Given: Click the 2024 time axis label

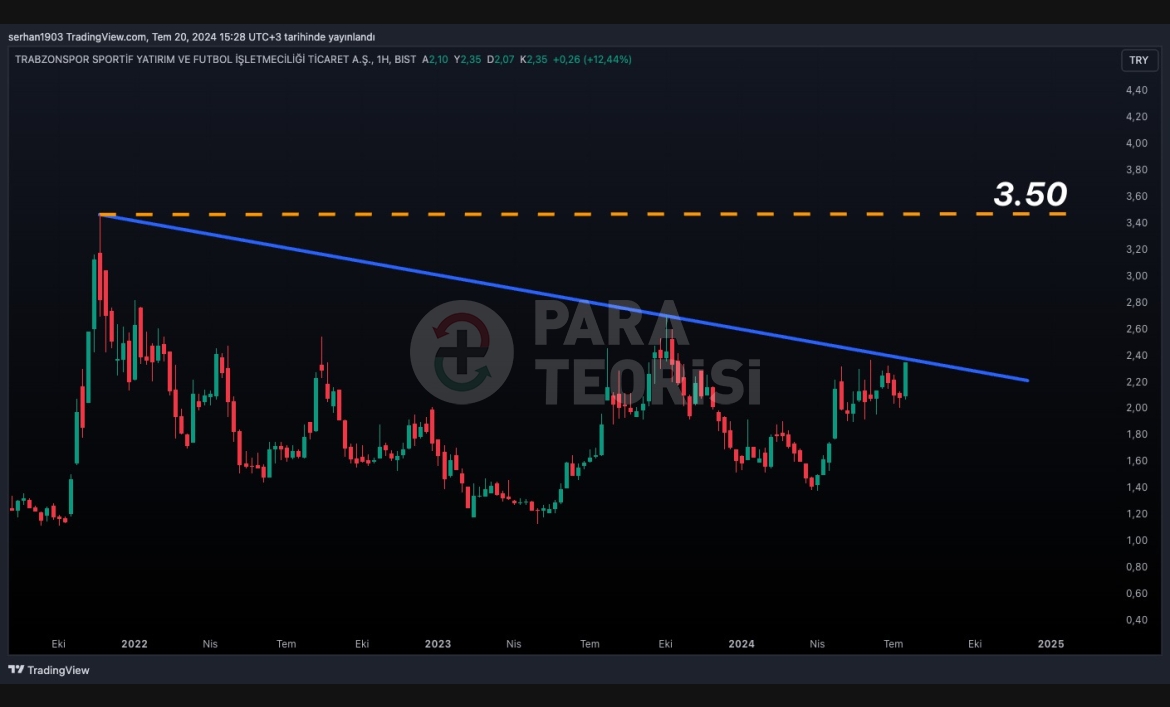Looking at the screenshot, I should [742, 644].
